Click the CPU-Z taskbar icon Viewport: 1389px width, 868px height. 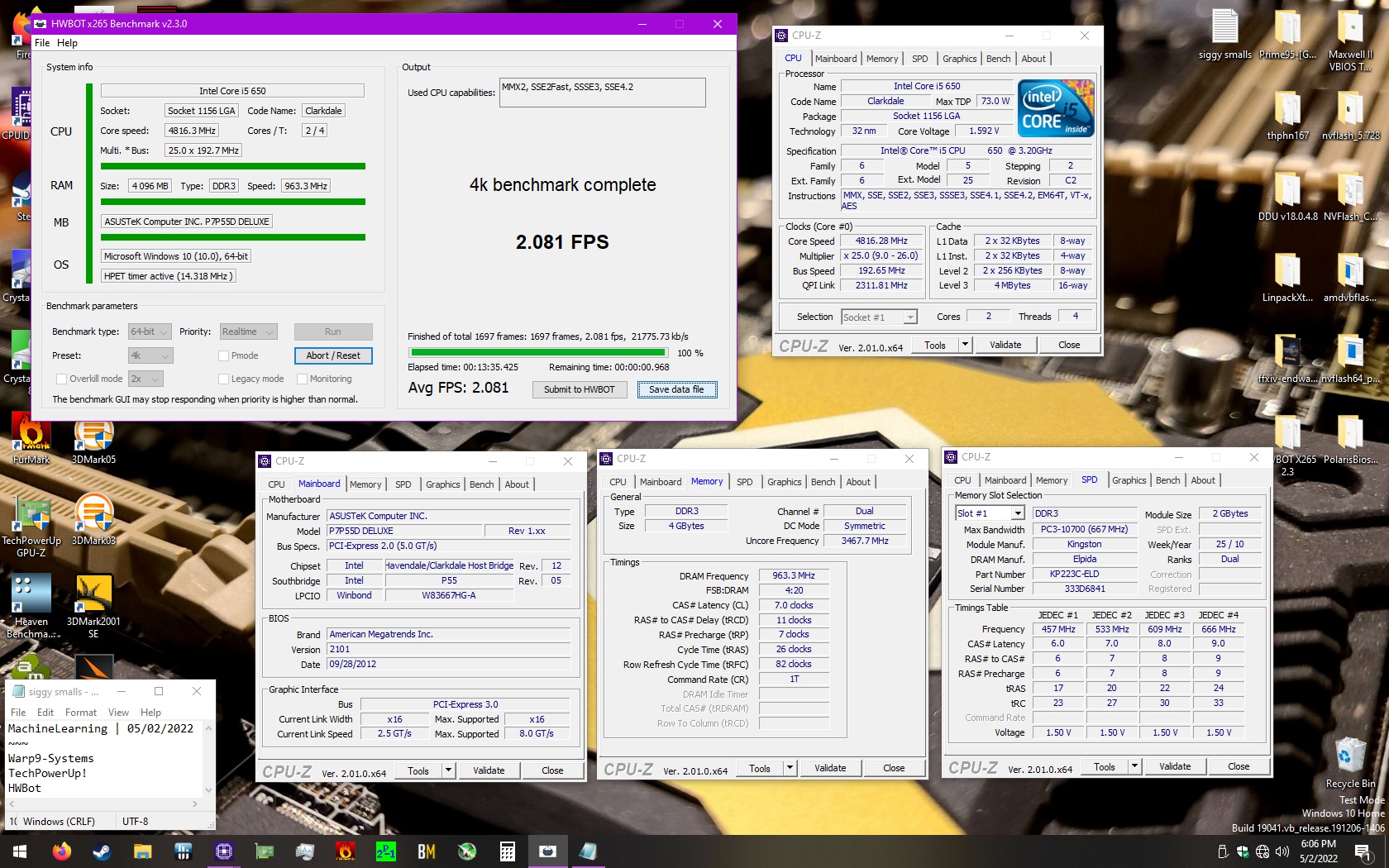point(223,851)
